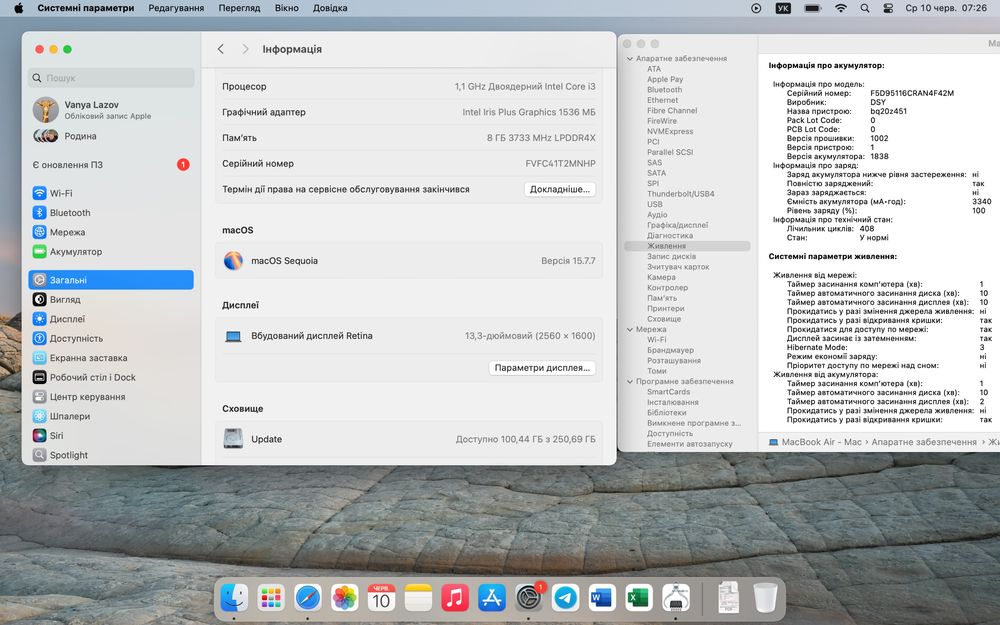This screenshot has height=625, width=1000.
Task: Open Довідка menu
Action: (330, 8)
